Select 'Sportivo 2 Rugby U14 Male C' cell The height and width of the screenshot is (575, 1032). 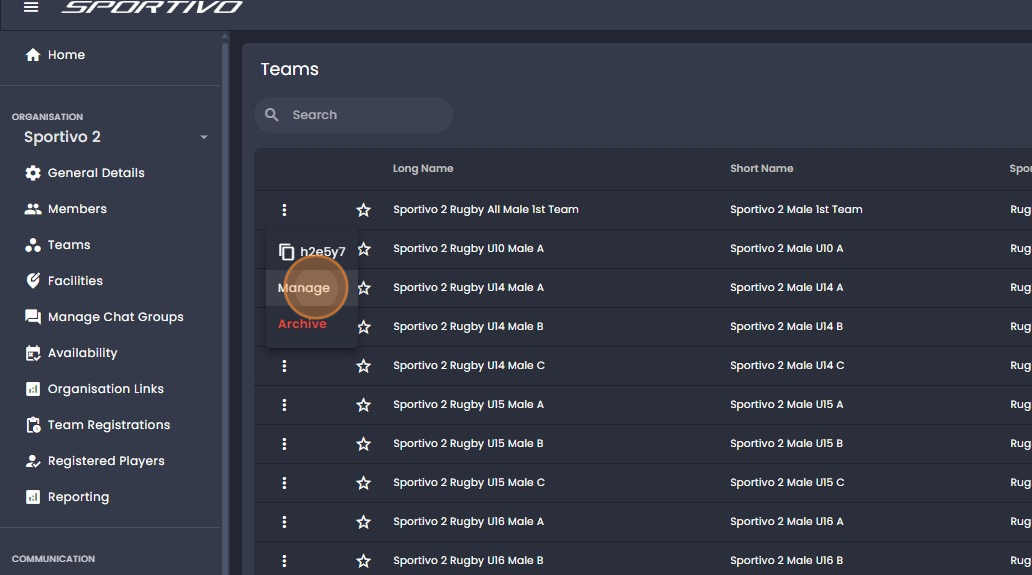click(469, 366)
